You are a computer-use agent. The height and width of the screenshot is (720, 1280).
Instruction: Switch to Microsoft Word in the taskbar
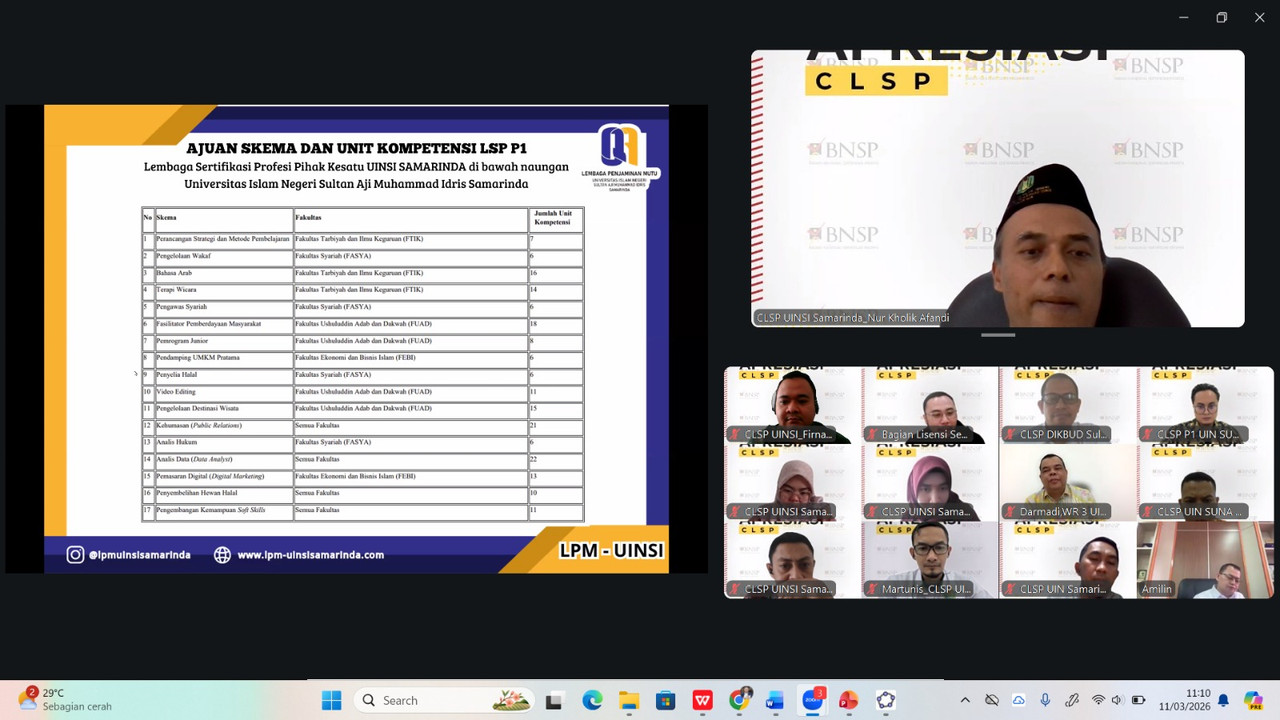coord(775,700)
